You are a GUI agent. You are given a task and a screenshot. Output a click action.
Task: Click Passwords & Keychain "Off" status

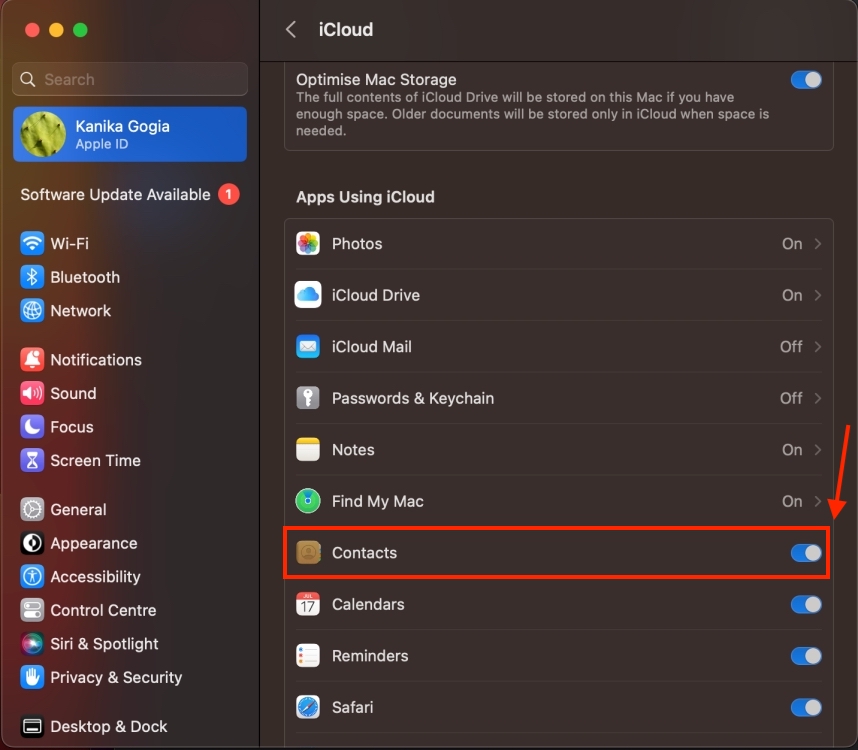pyautogui.click(x=791, y=398)
